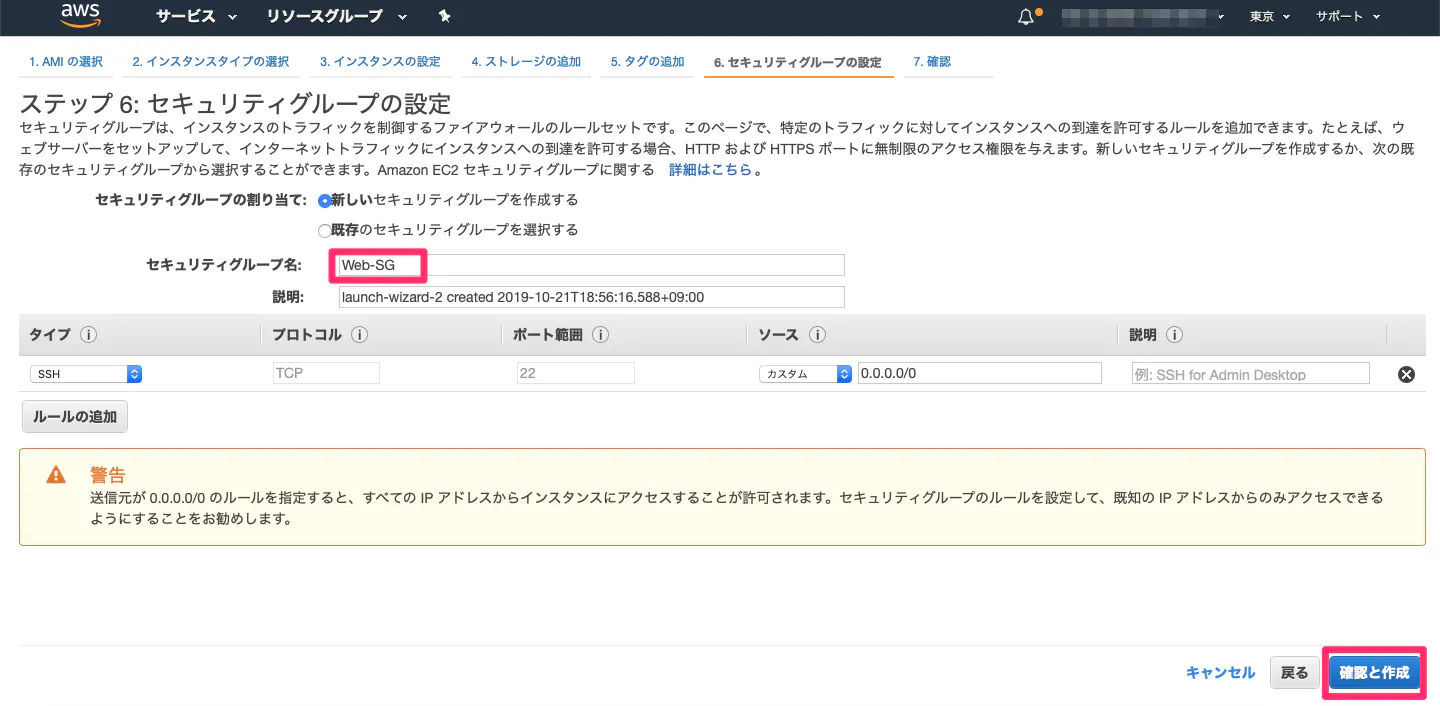Select 既存のセキュリティグループを選択する radio button

324,229
